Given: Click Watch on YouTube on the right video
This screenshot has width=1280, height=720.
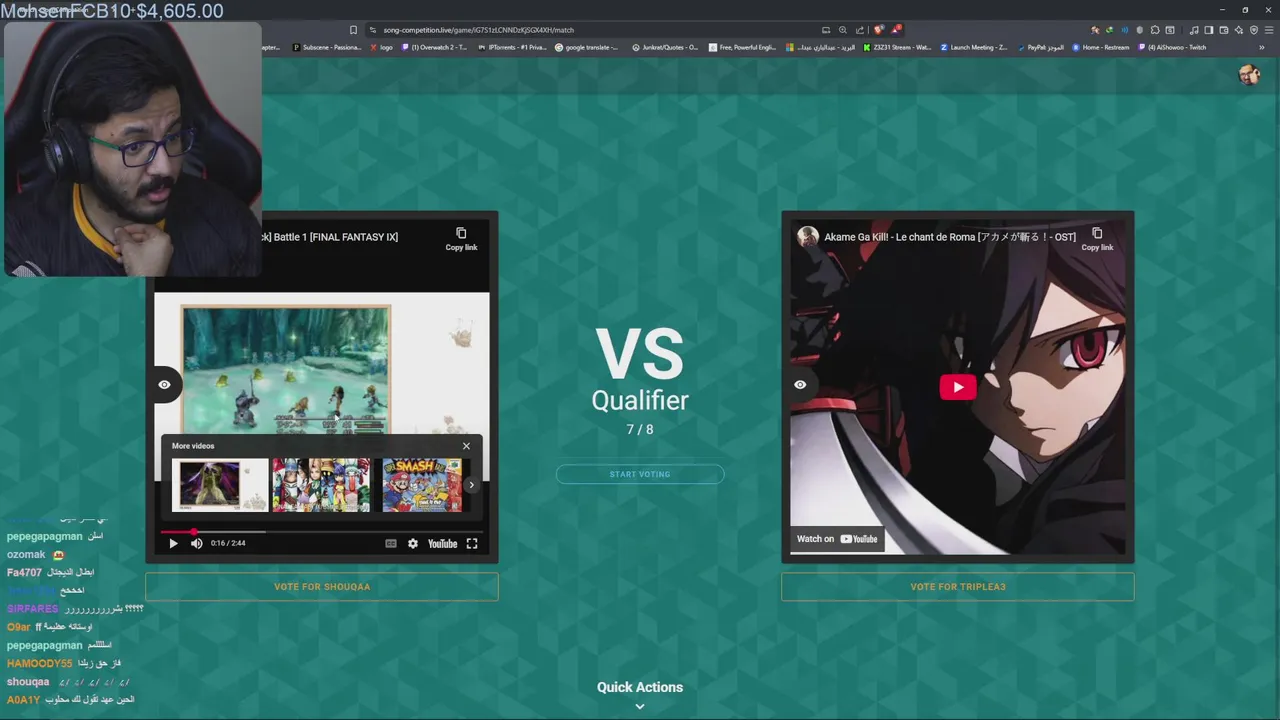Looking at the screenshot, I should pos(837,539).
